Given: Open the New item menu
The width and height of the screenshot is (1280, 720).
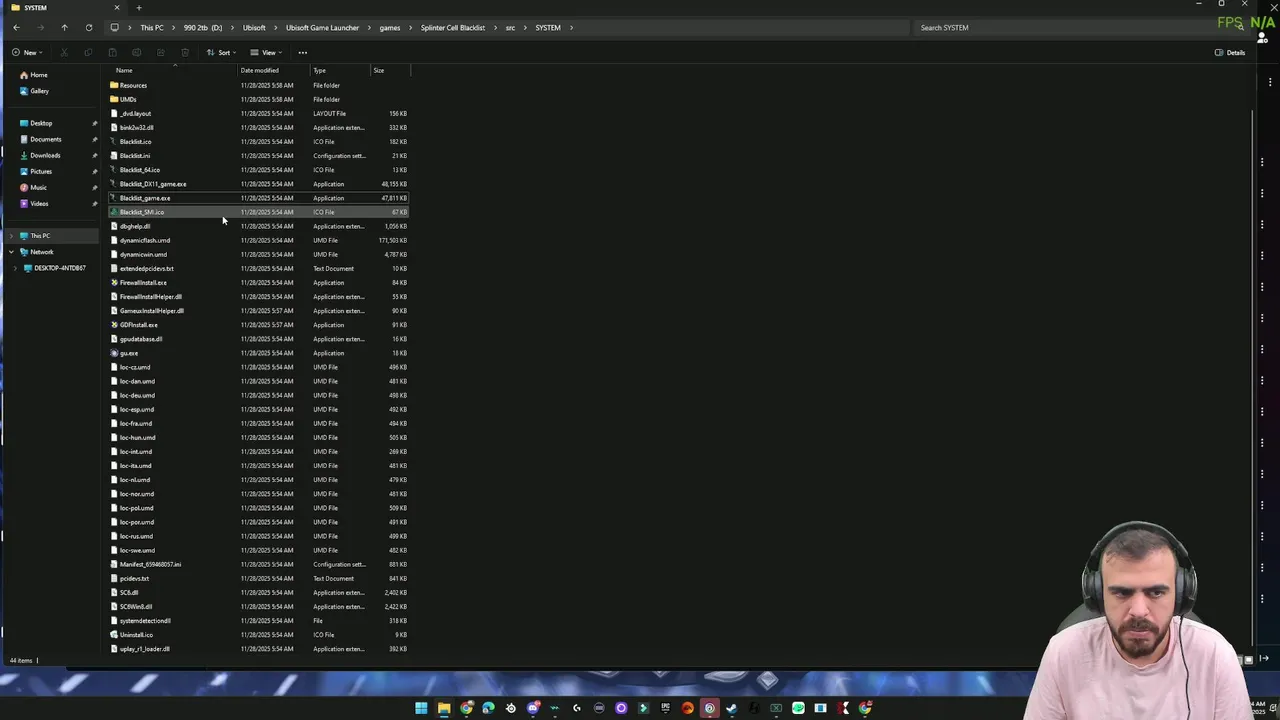Looking at the screenshot, I should click(27, 52).
